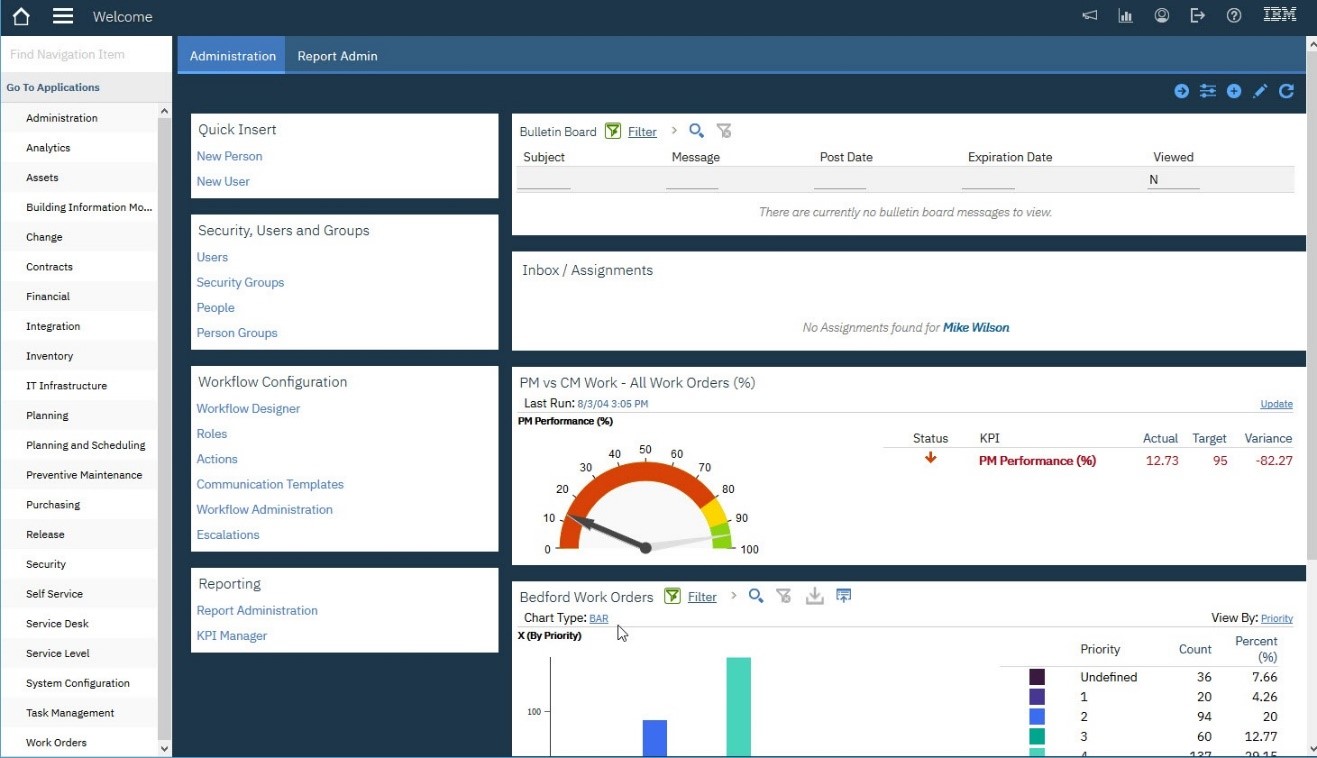Click the Viewed filter field containing N
Image resolution: width=1317 pixels, height=758 pixels.
(1173, 180)
